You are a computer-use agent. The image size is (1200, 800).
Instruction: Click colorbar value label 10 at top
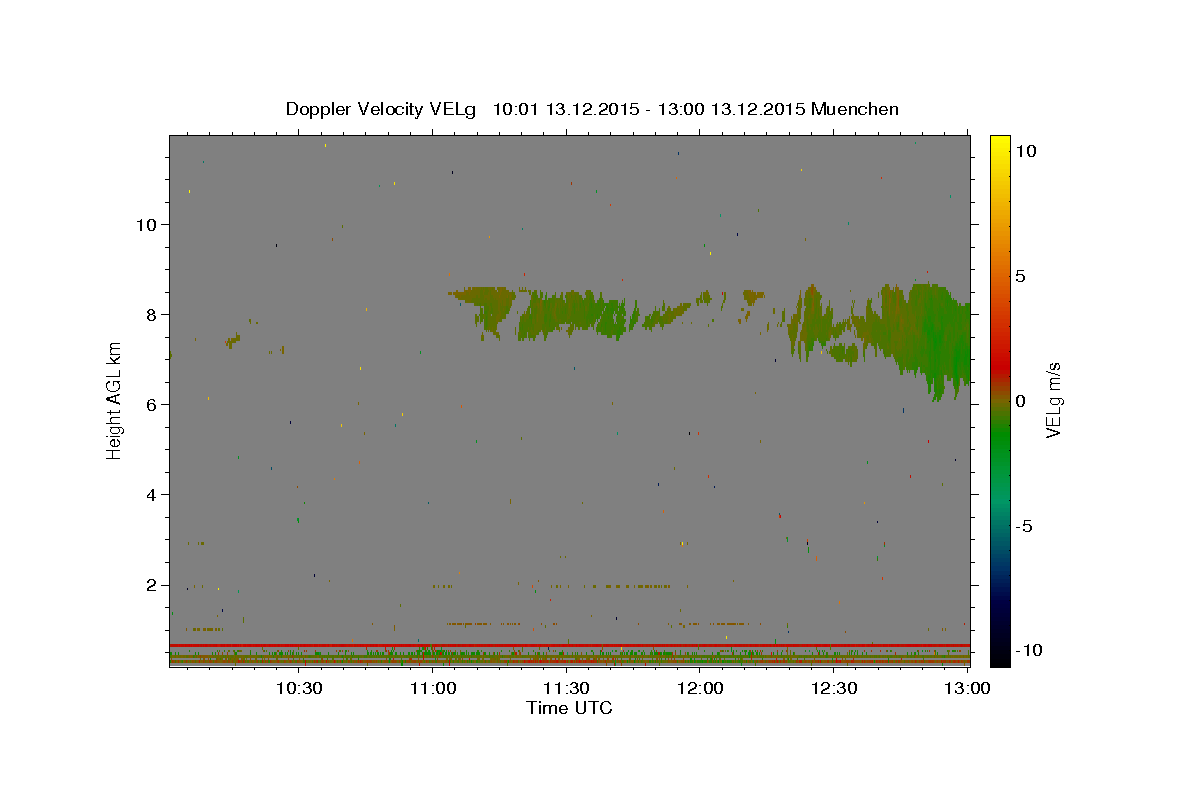[1025, 151]
